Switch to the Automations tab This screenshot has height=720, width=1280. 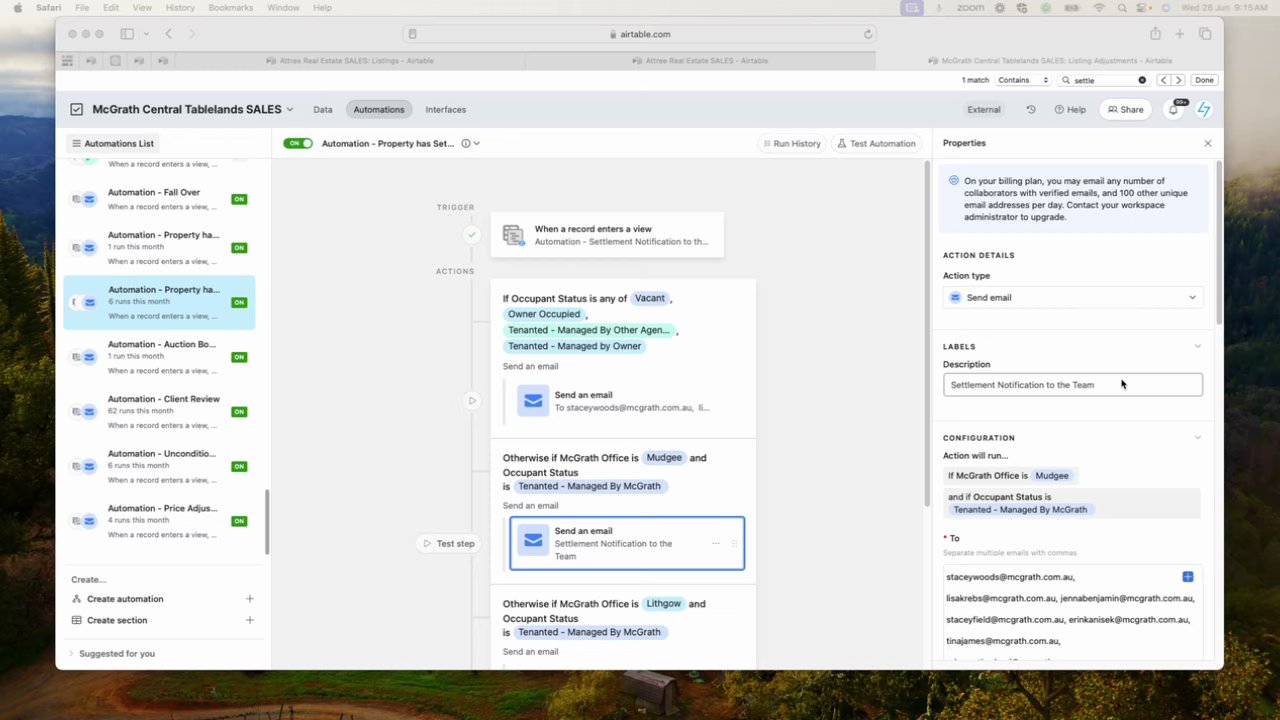tap(378, 110)
